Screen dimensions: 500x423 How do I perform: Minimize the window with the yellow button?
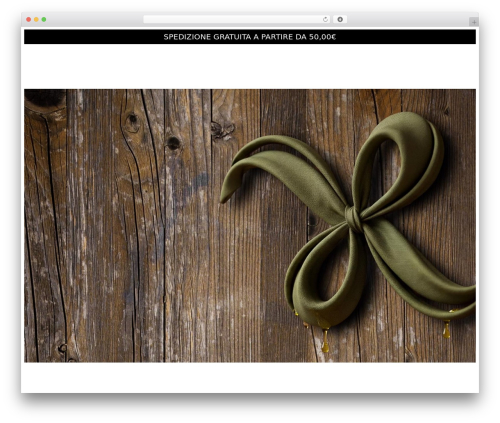click(x=36, y=19)
